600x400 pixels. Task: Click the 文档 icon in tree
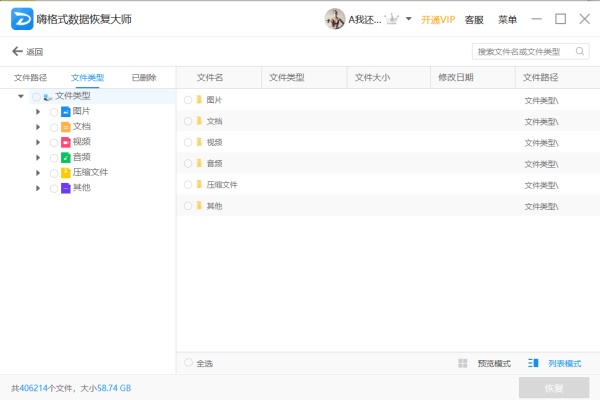point(66,127)
